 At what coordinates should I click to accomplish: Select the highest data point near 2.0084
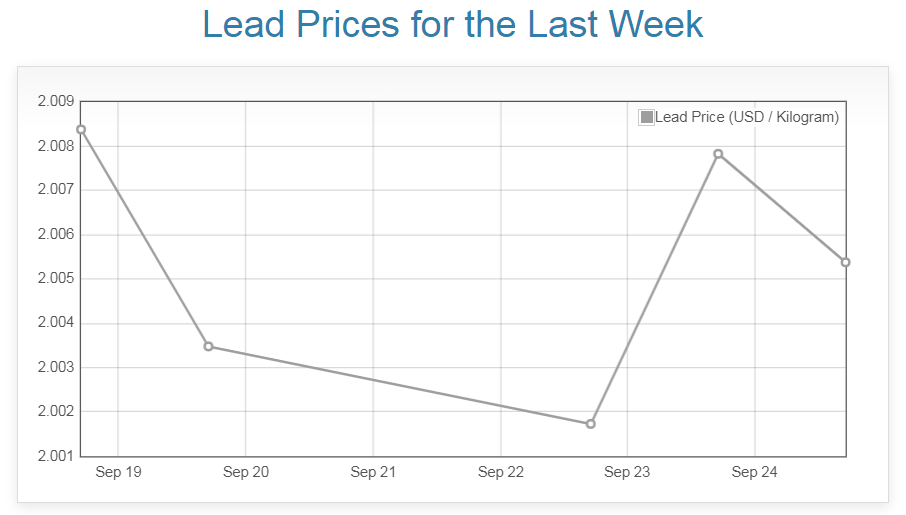[x=81, y=129]
